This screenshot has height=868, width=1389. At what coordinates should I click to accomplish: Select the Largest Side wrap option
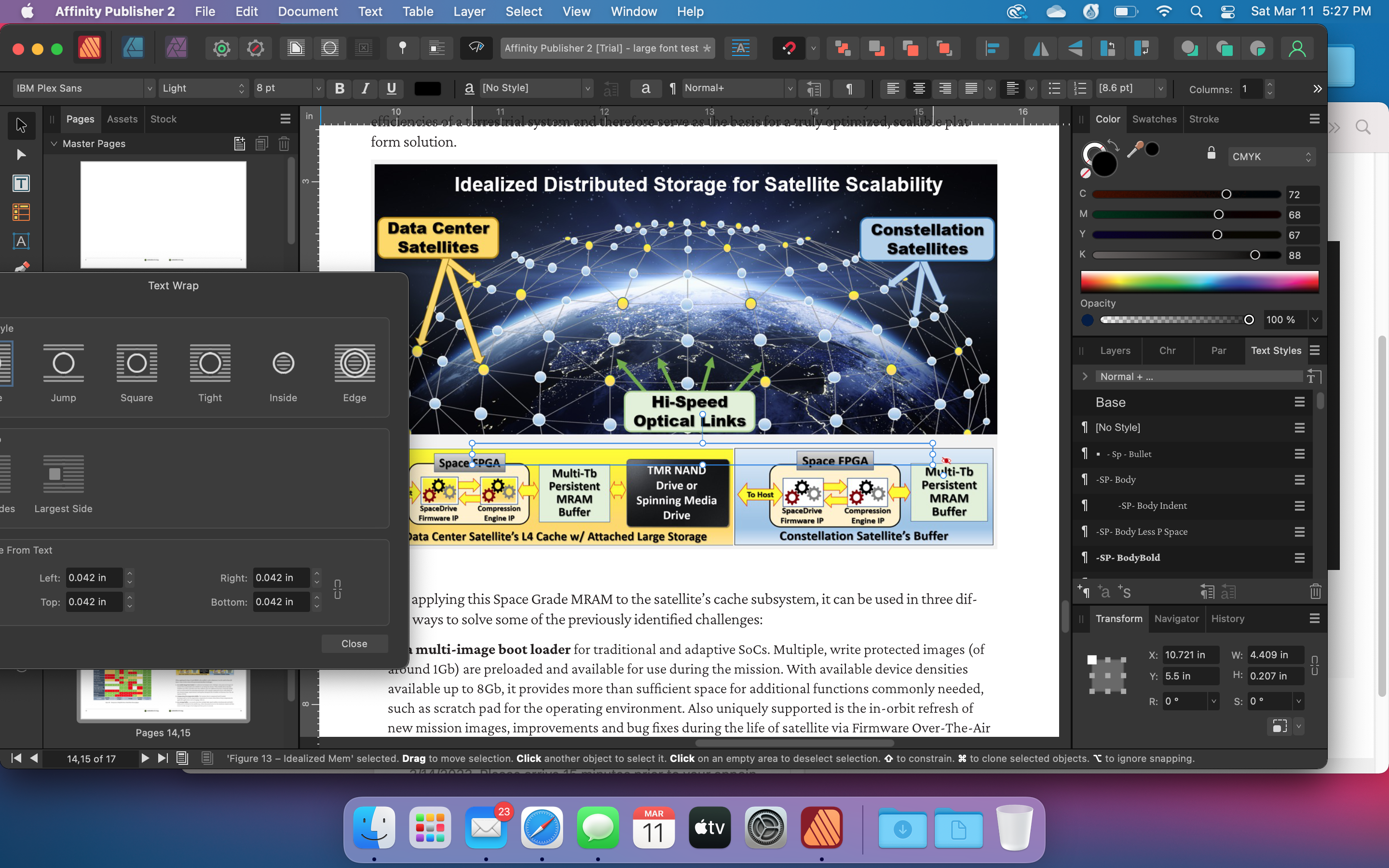click(x=63, y=483)
